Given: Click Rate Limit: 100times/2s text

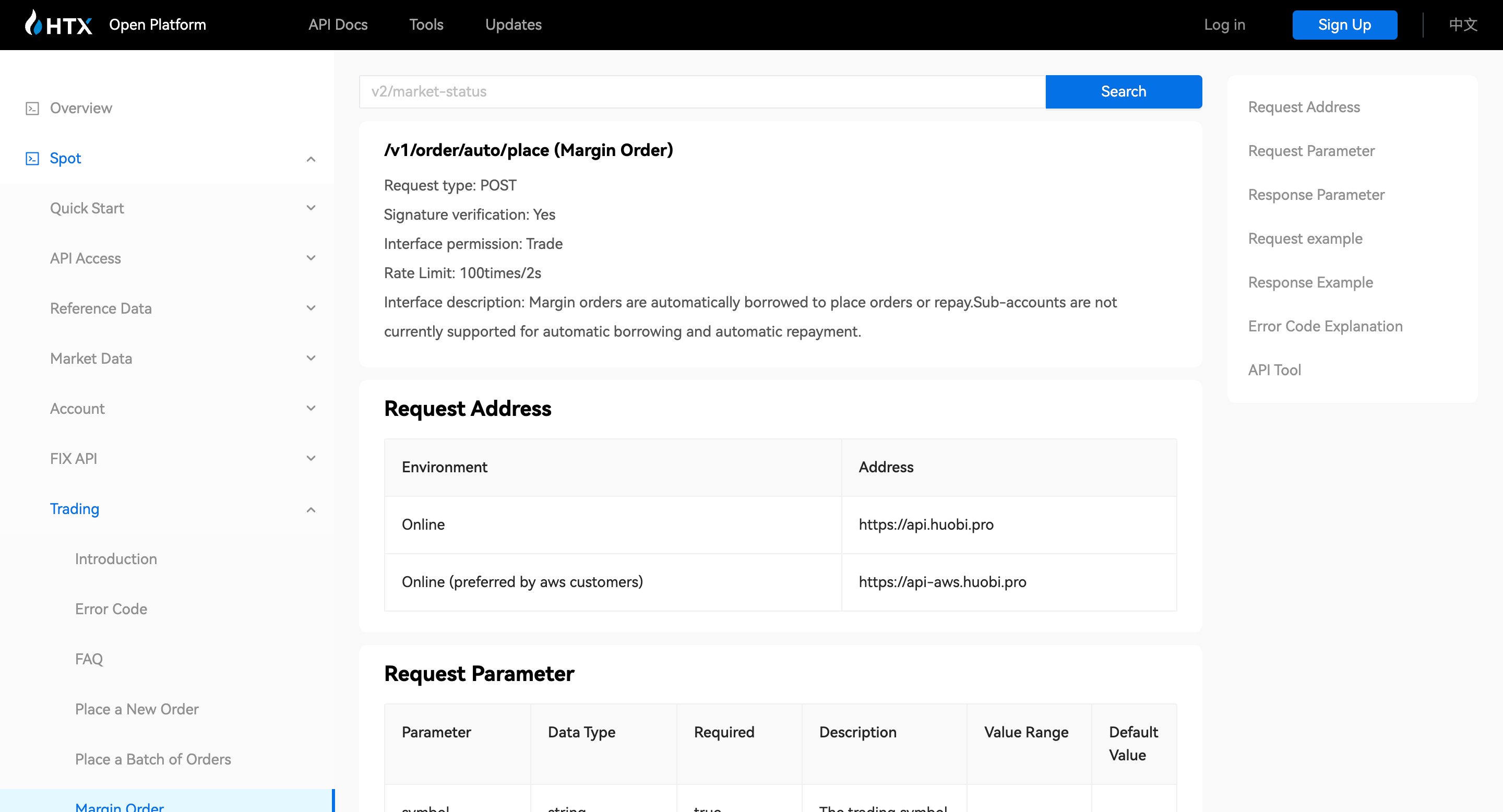Looking at the screenshot, I should click(463, 273).
